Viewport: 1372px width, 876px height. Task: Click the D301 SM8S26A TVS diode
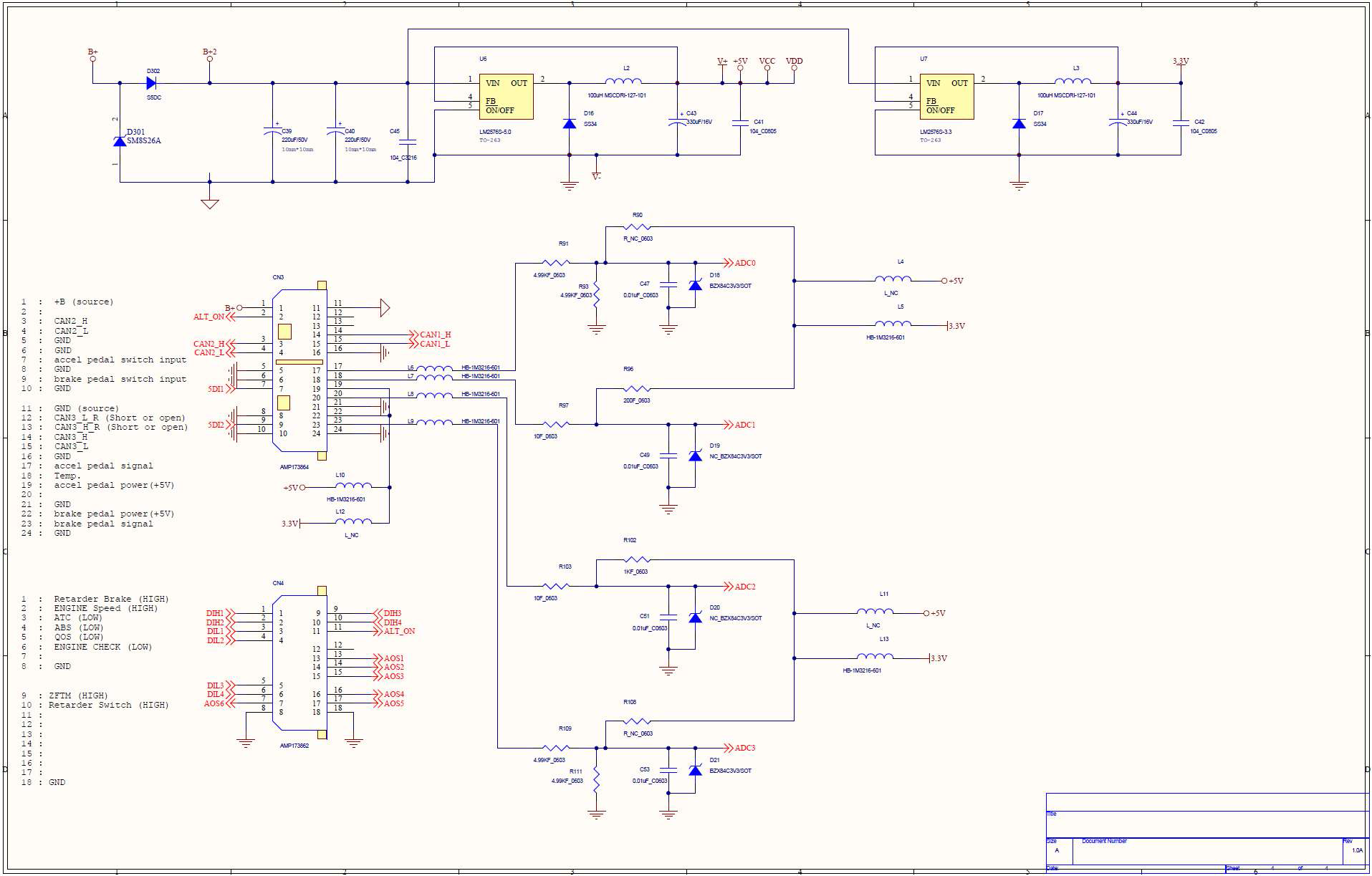point(120,141)
